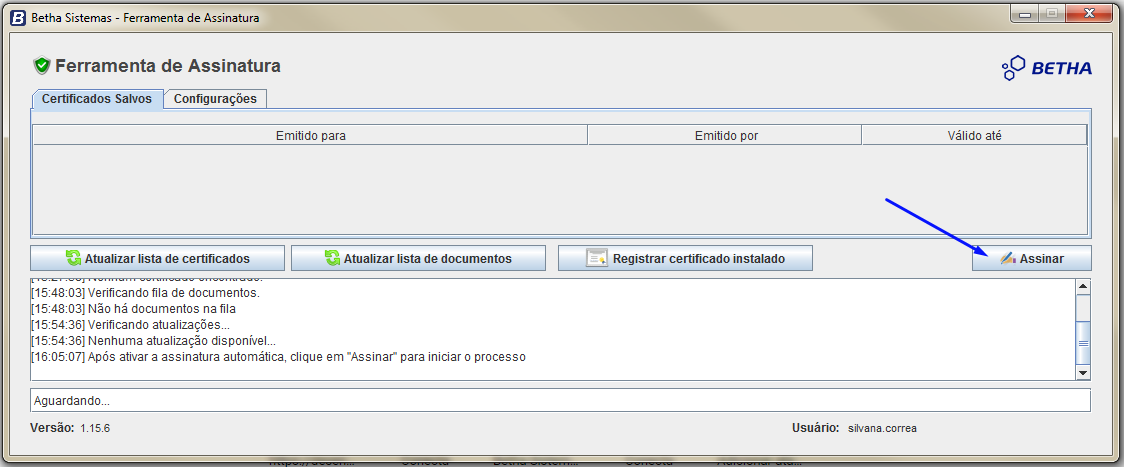Click the 16:05:07 assinatura automática log line
Screen dimensions: 1124x467
click(278, 357)
